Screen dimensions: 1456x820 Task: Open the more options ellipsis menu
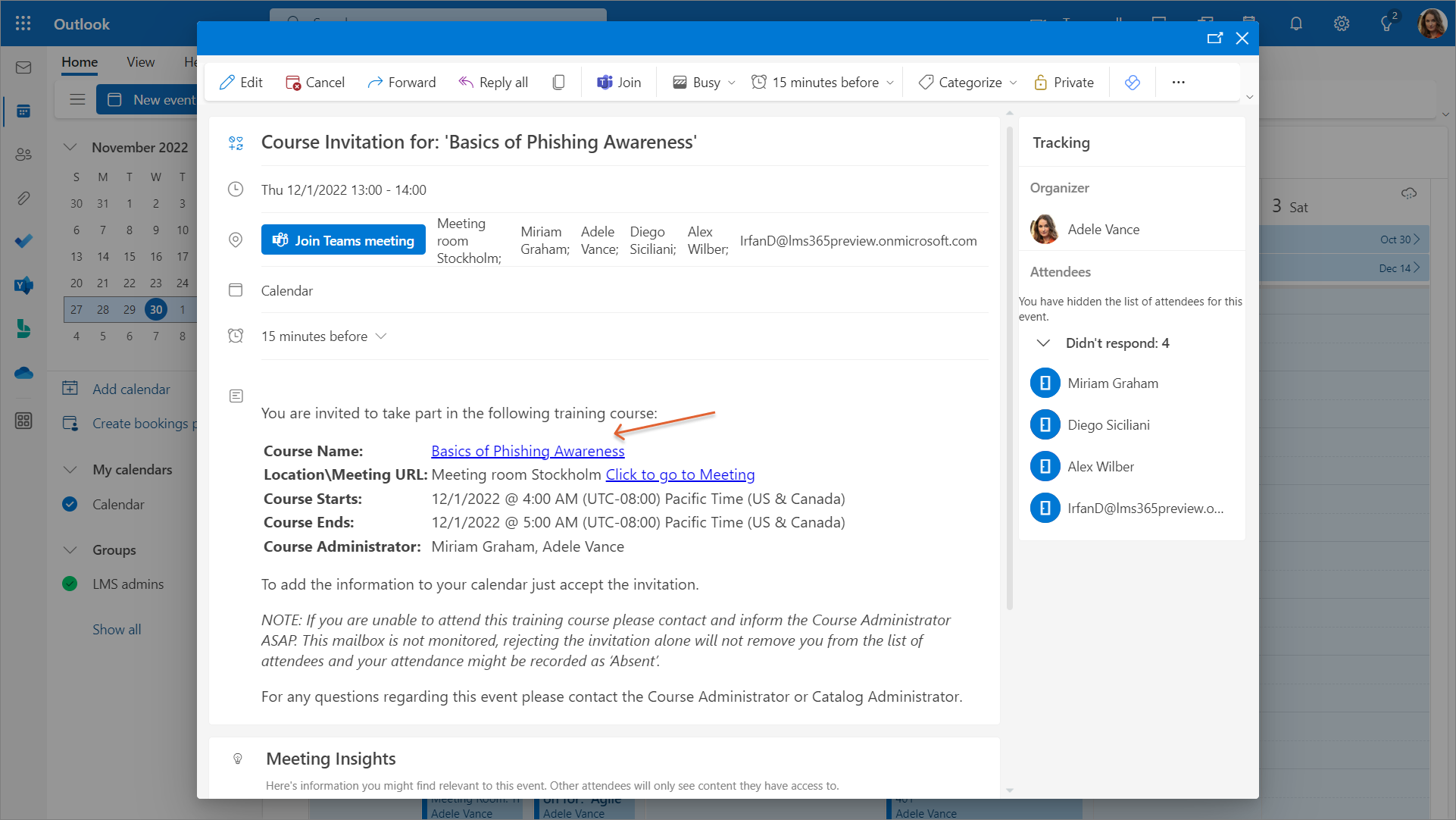point(1178,83)
